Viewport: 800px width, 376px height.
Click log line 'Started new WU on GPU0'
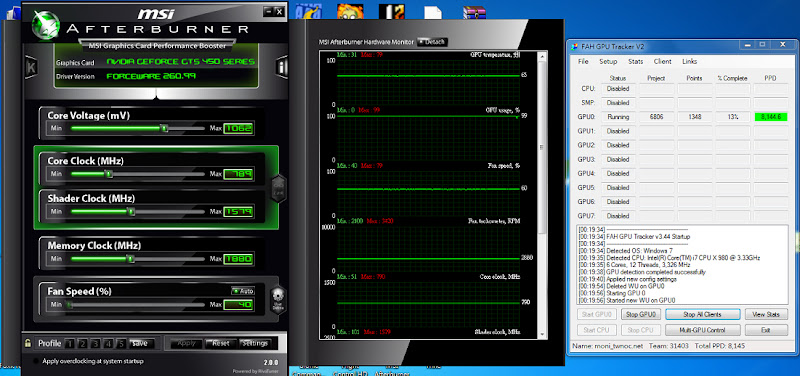[627, 300]
